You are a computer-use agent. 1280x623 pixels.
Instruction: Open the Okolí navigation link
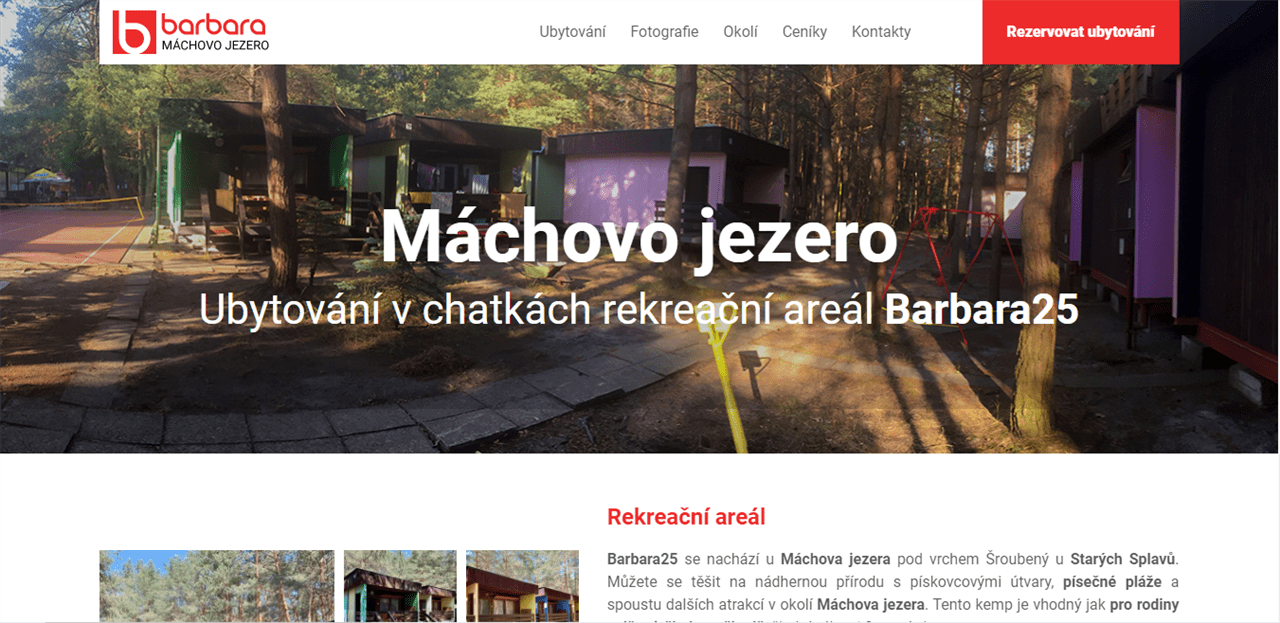tap(741, 31)
